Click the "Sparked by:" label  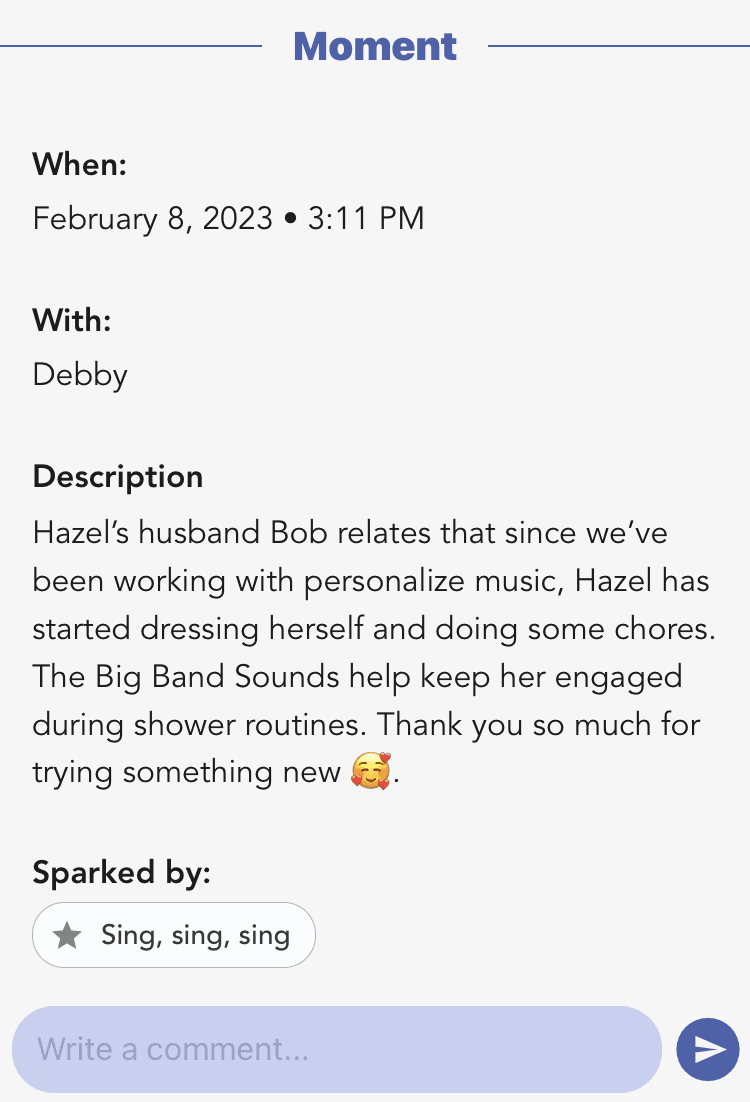[x=122, y=873]
